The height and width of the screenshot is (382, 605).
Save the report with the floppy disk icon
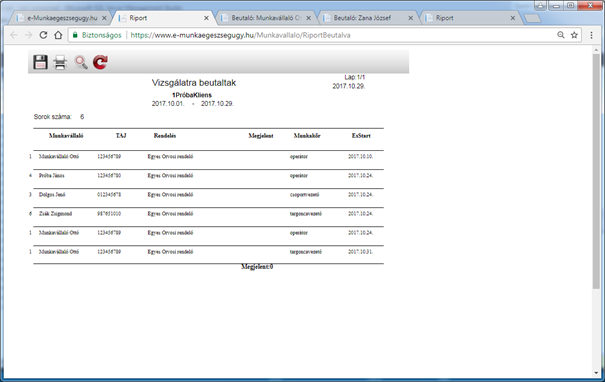click(x=40, y=62)
